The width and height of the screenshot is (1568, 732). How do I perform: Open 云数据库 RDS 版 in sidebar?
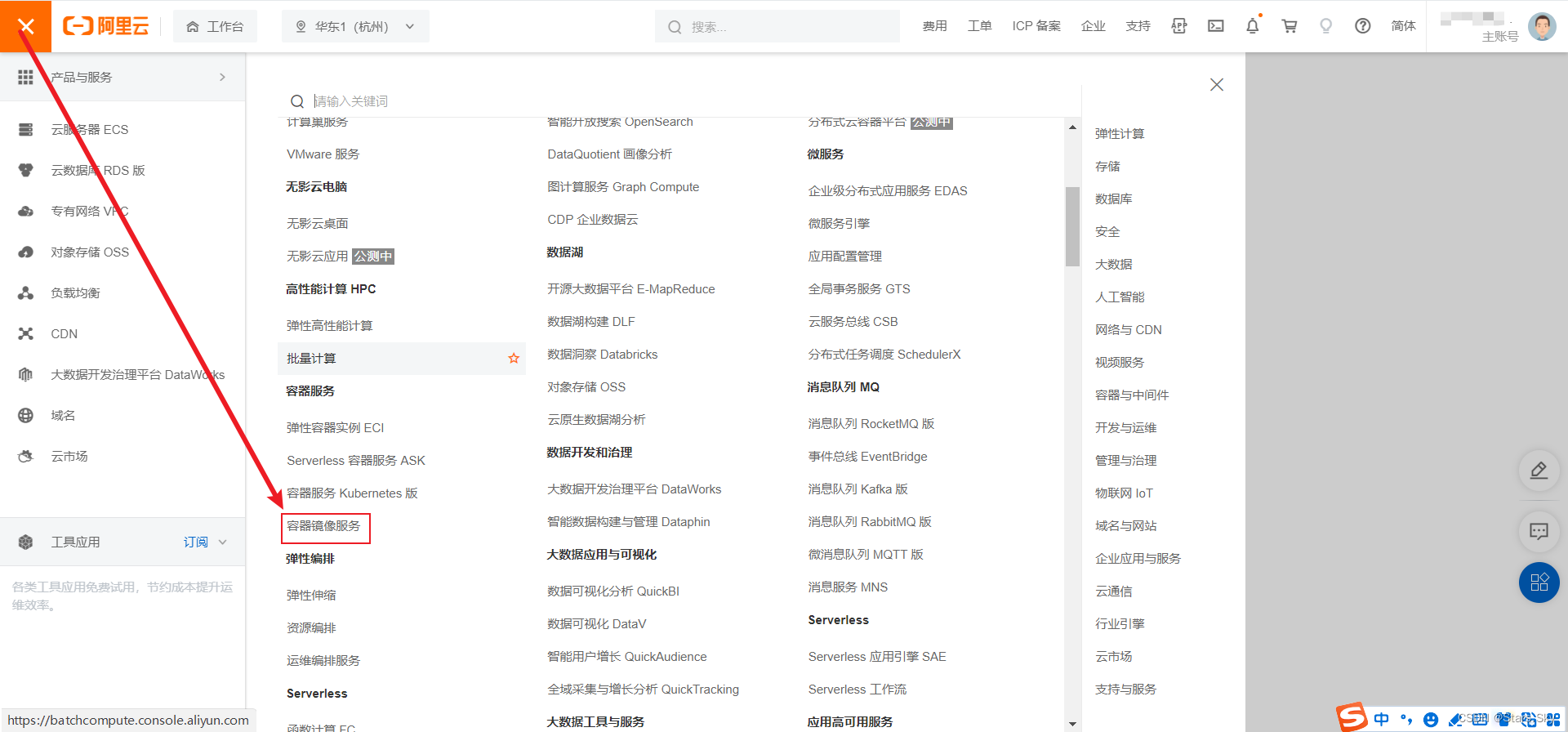pos(98,170)
